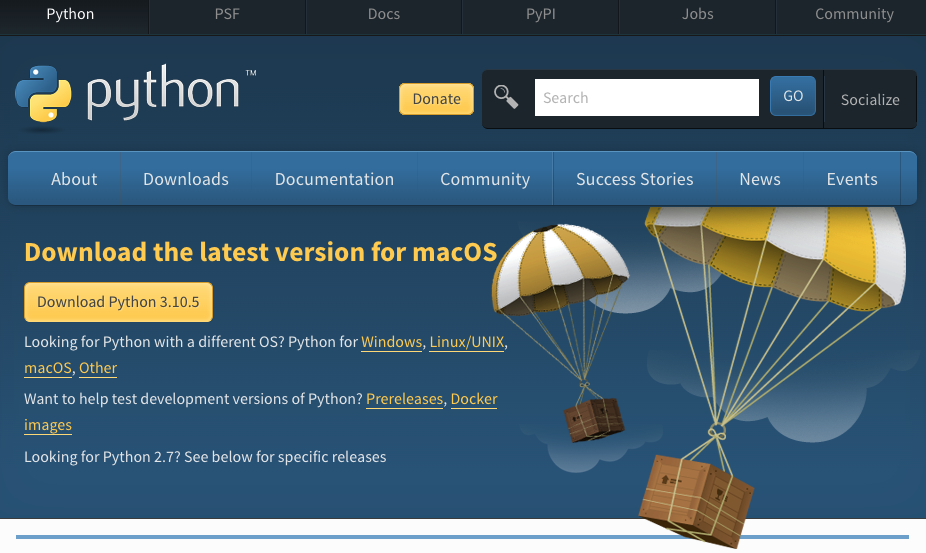Open the Socialize dropdown menu
The image size is (926, 553).
(x=869, y=99)
